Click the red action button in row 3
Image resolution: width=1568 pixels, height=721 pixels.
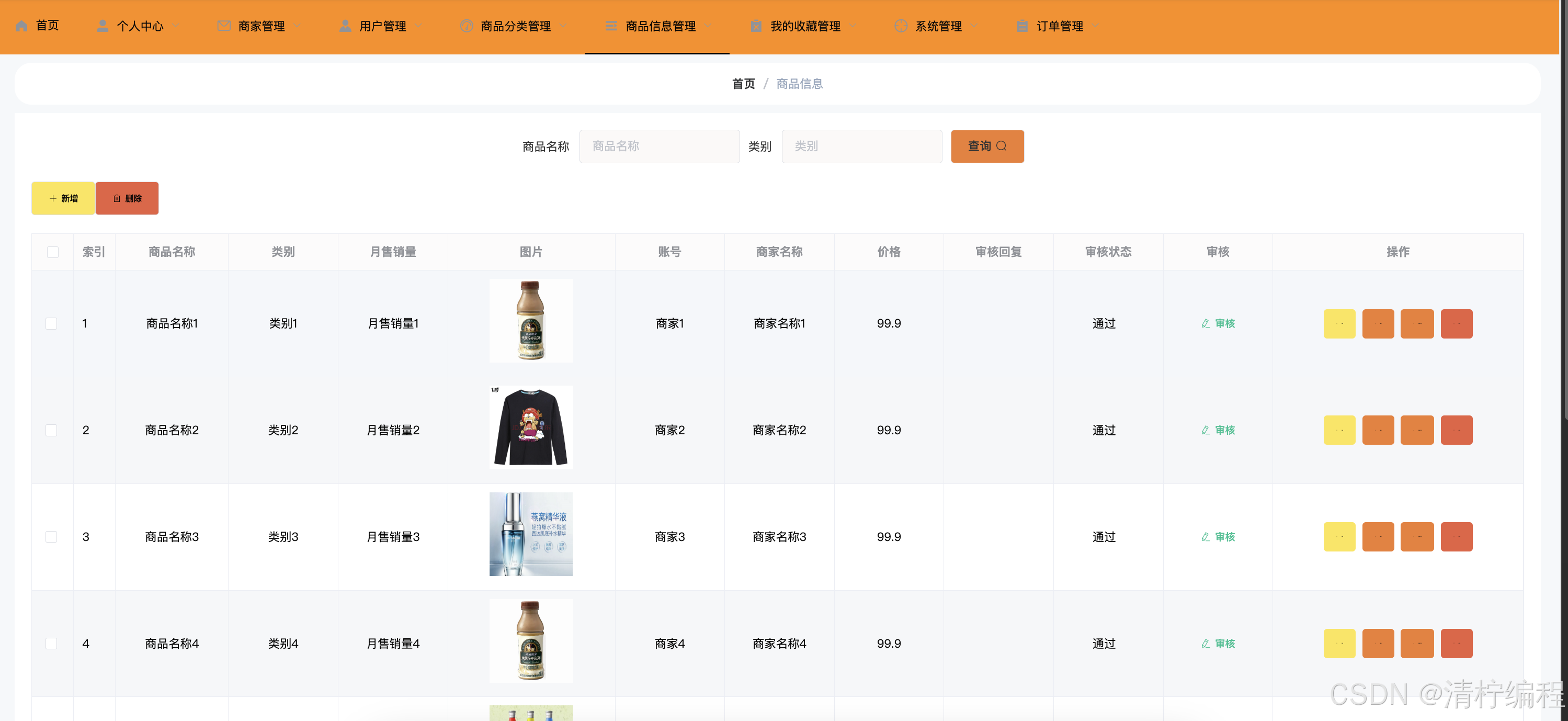click(x=1456, y=537)
